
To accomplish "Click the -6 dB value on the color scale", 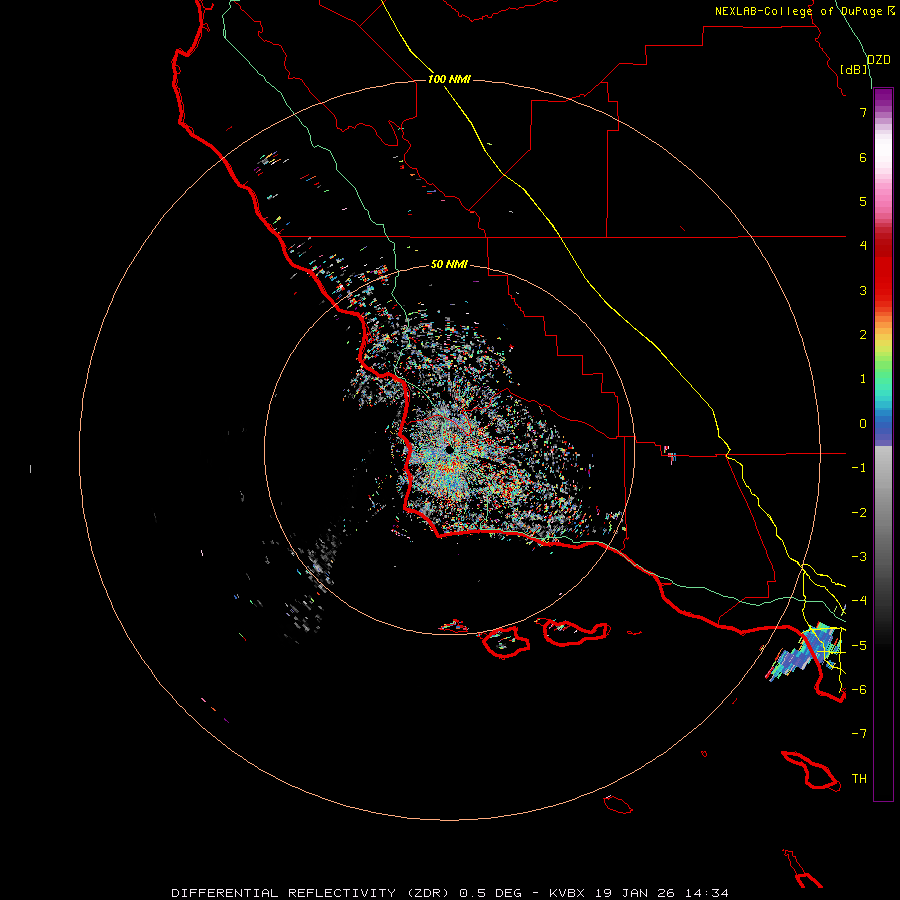I will 859,690.
